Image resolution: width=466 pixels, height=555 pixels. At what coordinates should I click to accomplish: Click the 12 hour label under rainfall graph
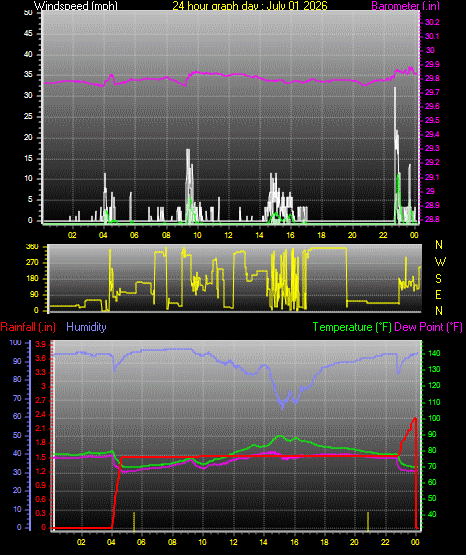tap(234, 542)
